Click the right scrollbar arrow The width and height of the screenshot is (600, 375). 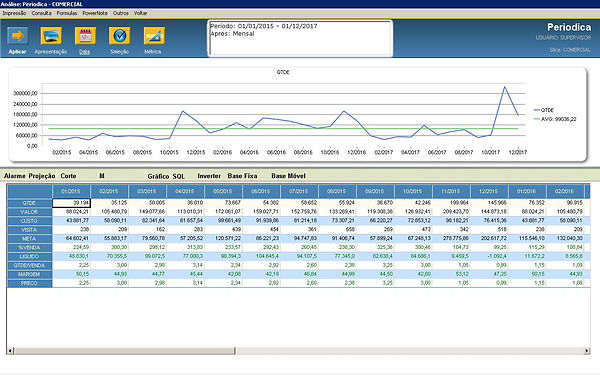click(x=587, y=351)
